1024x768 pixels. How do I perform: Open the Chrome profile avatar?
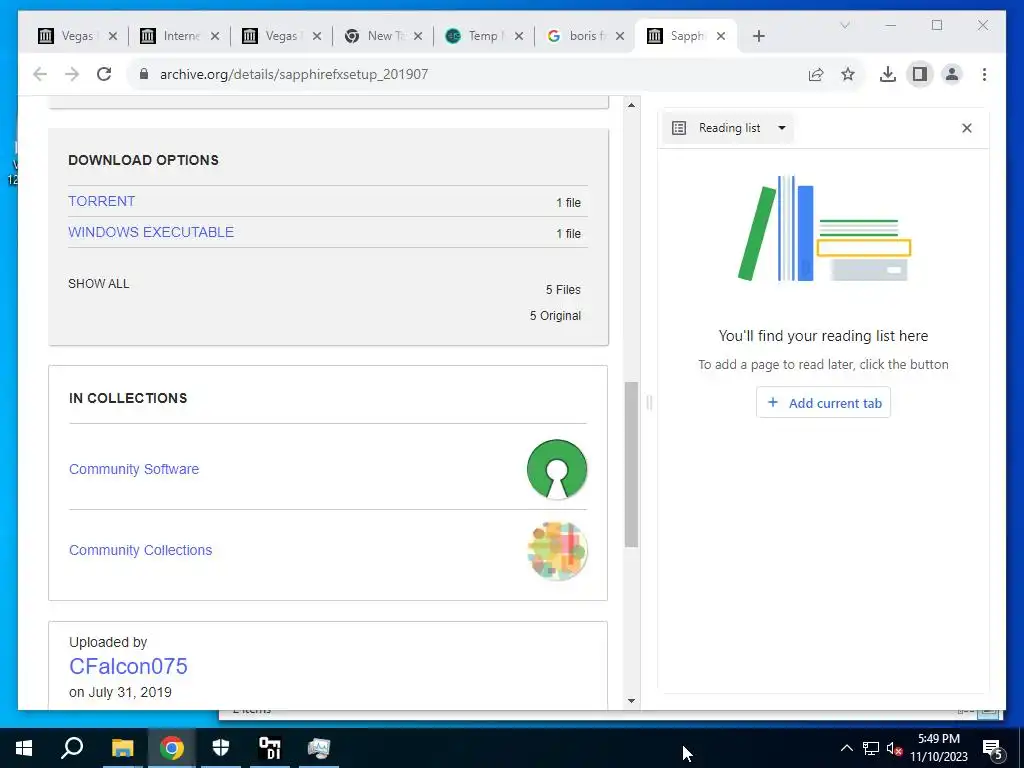click(x=952, y=74)
